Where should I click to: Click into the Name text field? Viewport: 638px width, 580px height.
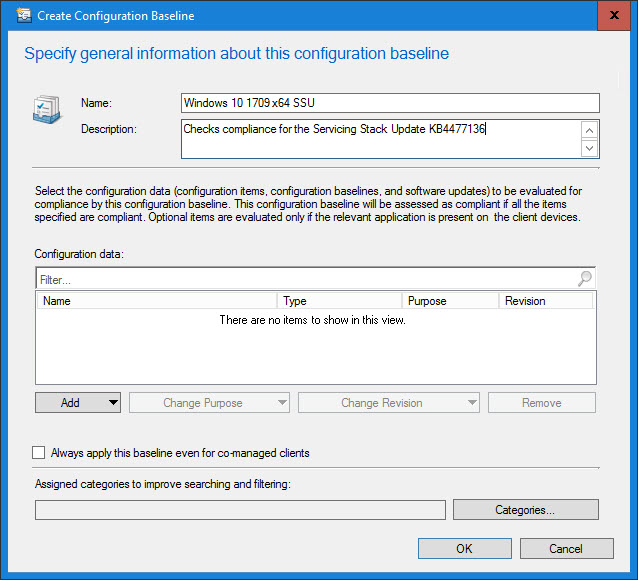tap(390, 103)
